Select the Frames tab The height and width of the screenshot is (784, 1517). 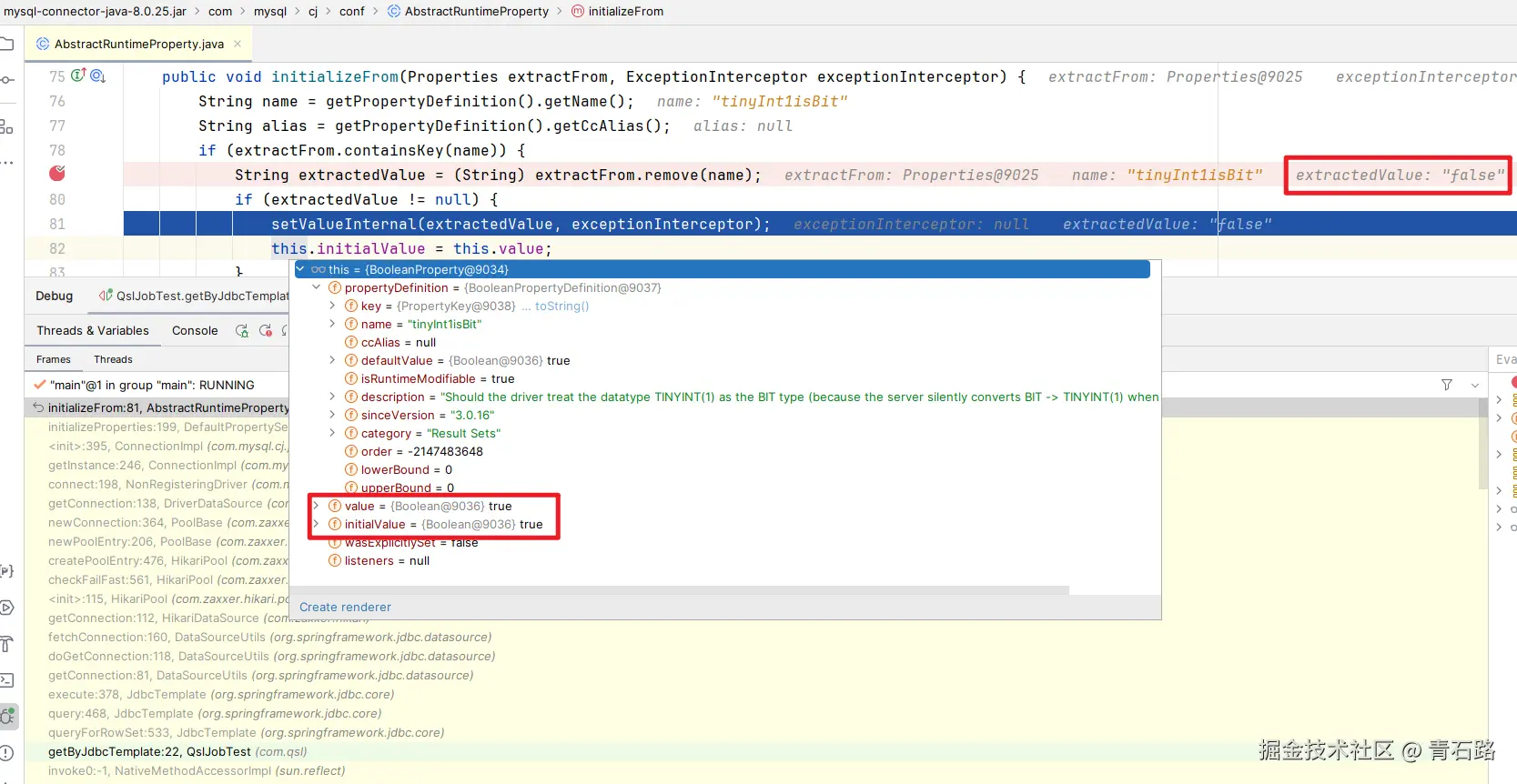pyautogui.click(x=54, y=359)
